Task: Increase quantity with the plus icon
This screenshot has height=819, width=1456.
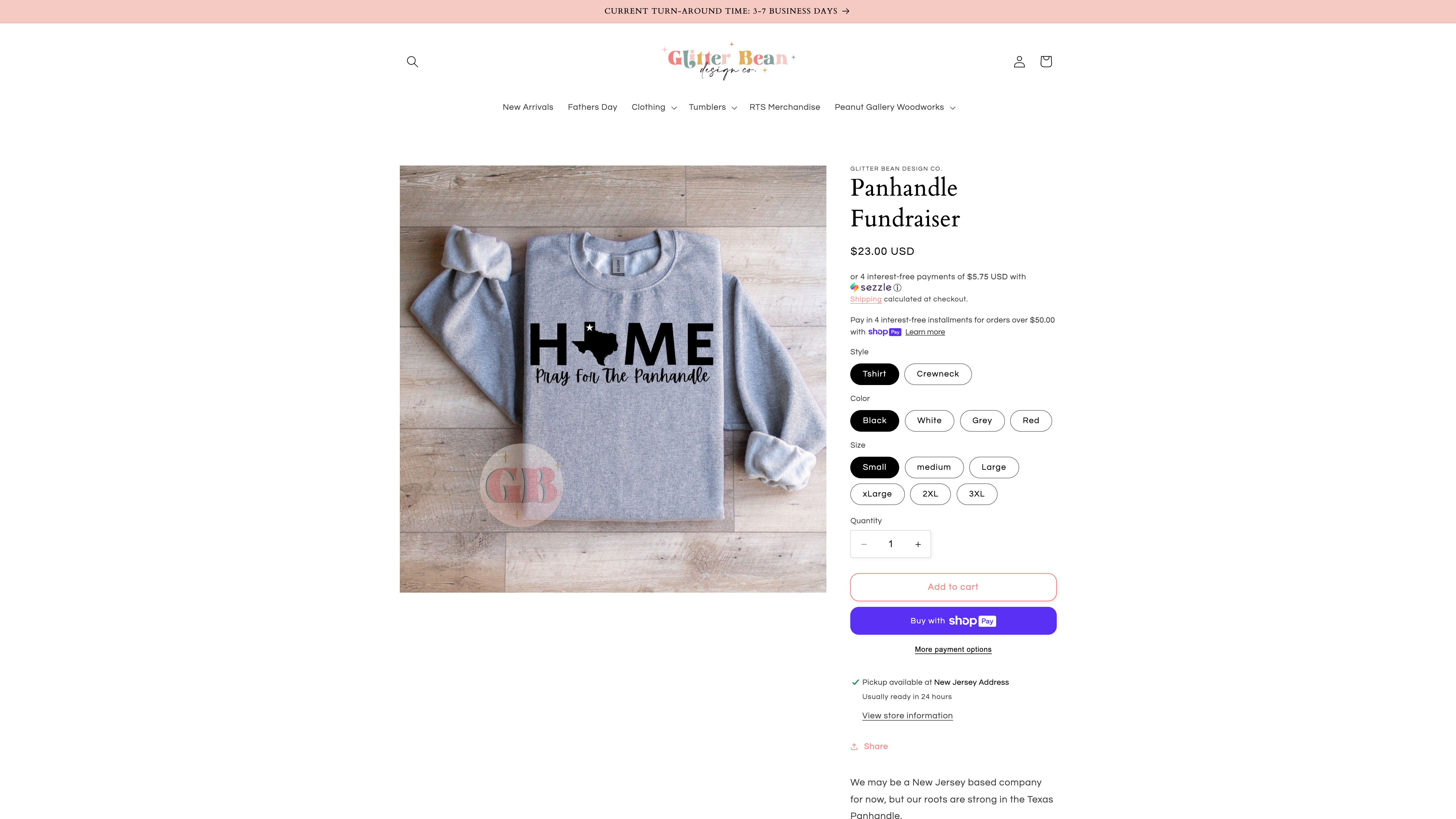Action: 918,544
